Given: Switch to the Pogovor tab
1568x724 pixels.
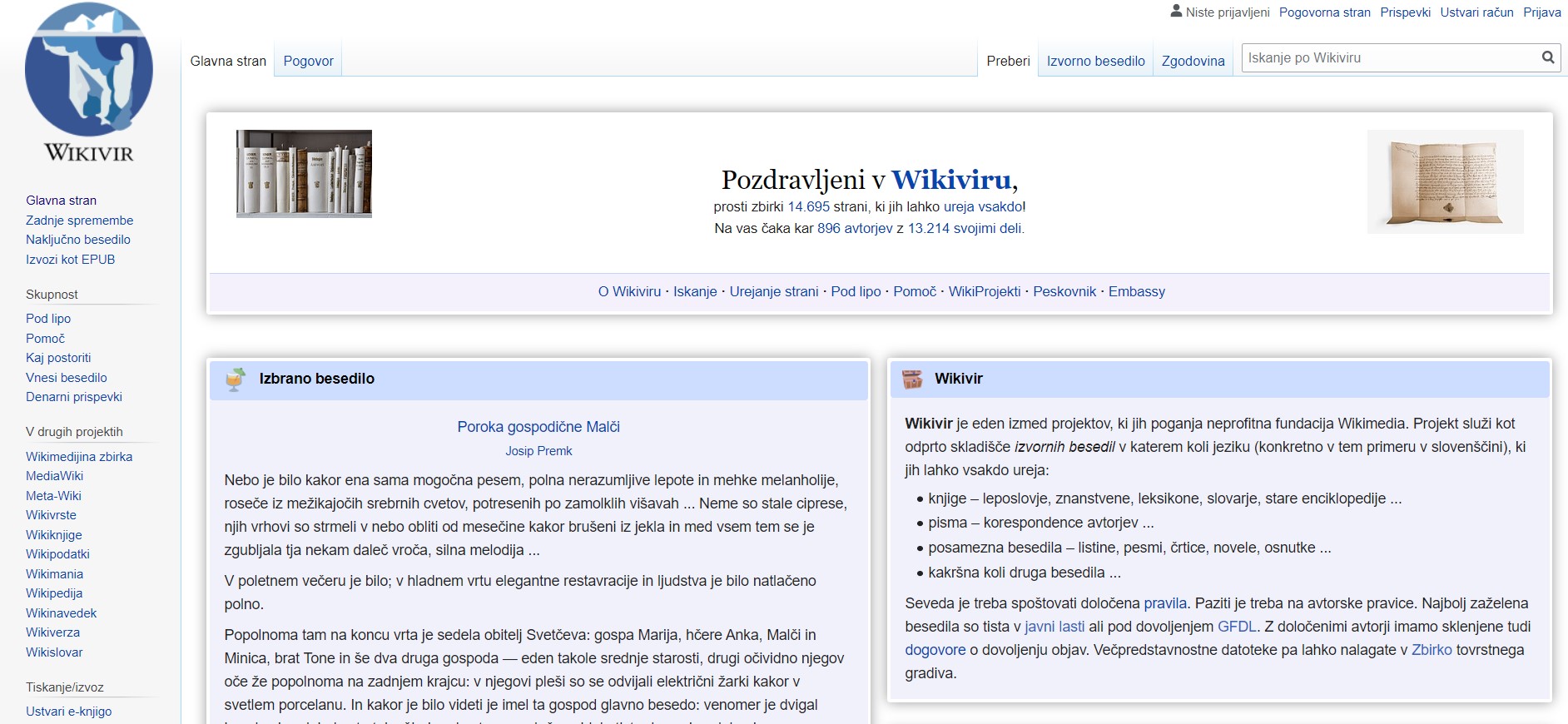Looking at the screenshot, I should coord(308,61).
